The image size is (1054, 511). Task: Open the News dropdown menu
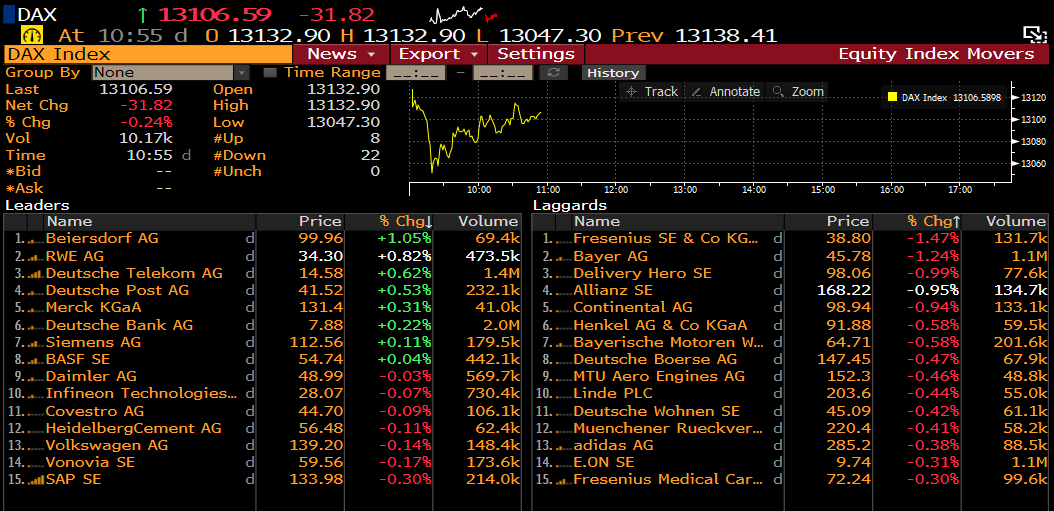(341, 54)
